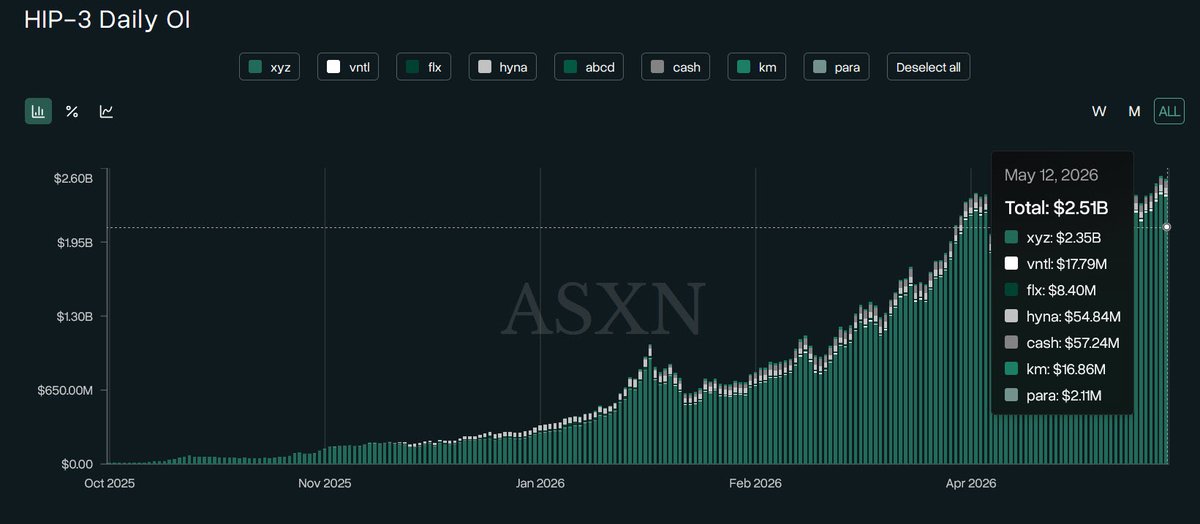This screenshot has height=524, width=1200.
Task: Toggle the cash series legend
Action: [x=677, y=67]
